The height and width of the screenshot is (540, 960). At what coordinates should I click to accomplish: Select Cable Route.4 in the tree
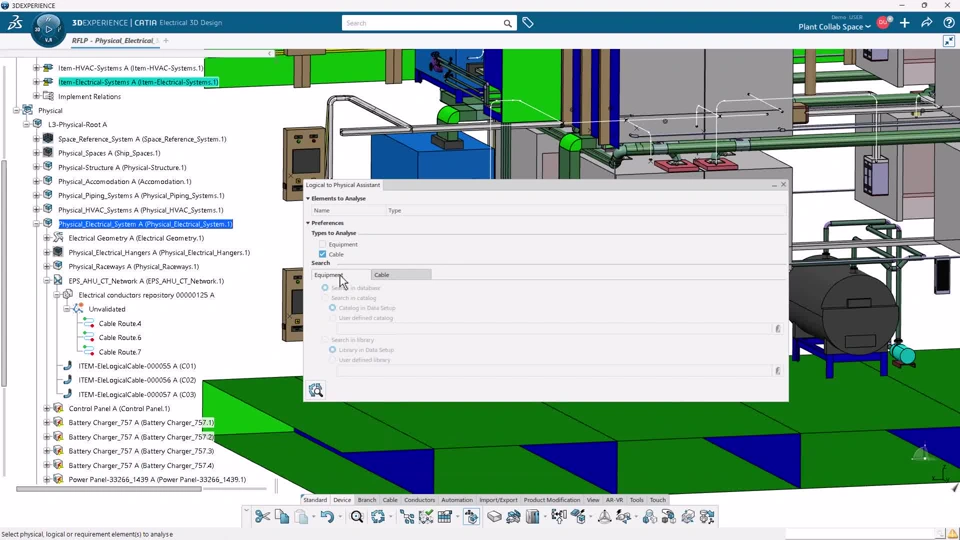click(x=120, y=323)
